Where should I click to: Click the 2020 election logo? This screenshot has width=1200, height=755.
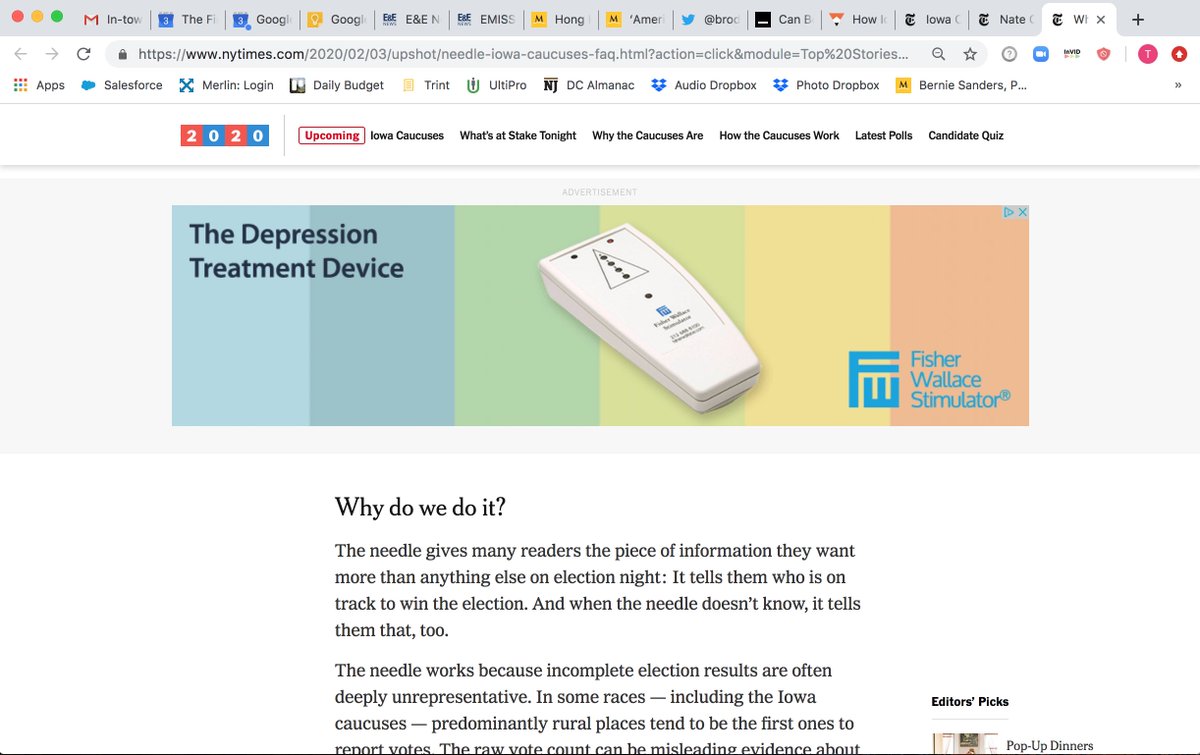225,136
